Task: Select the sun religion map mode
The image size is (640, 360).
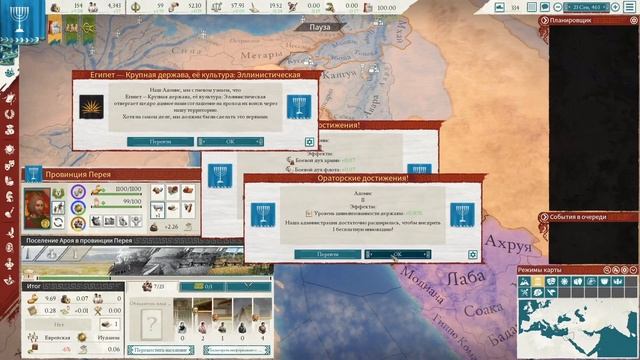Action: click(x=564, y=282)
